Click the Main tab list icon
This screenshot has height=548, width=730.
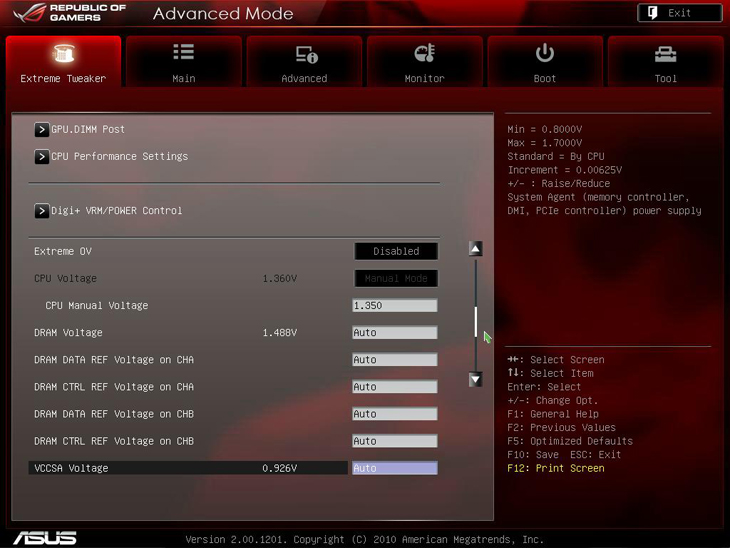click(x=184, y=53)
